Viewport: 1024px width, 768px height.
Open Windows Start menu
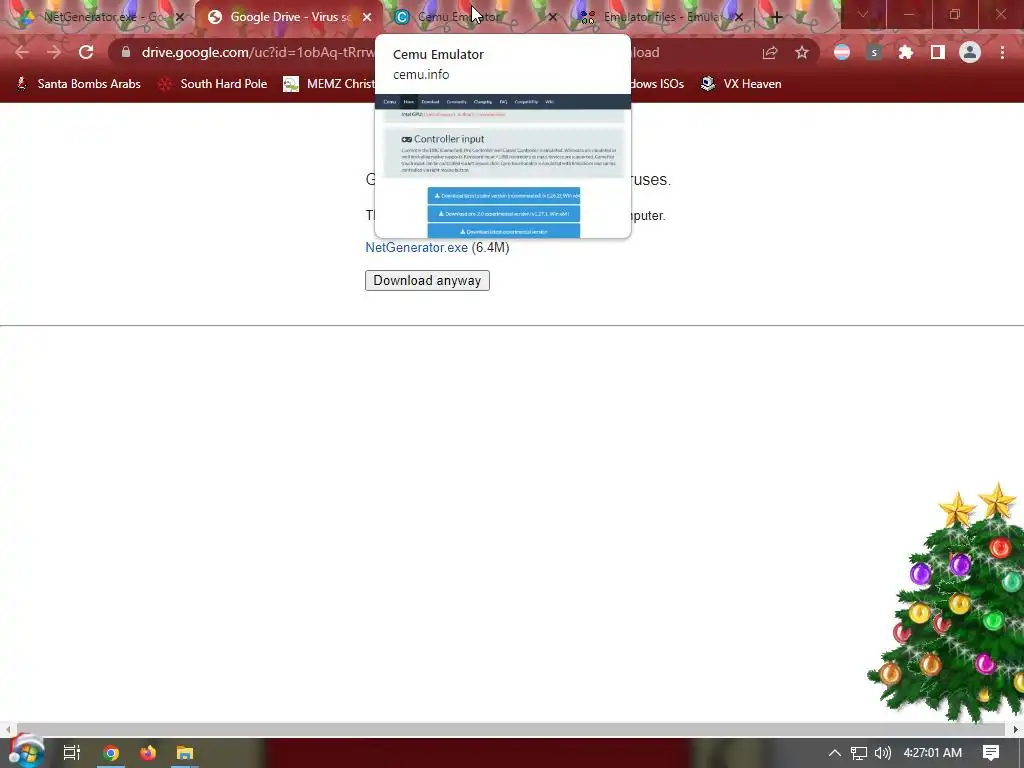(26, 752)
